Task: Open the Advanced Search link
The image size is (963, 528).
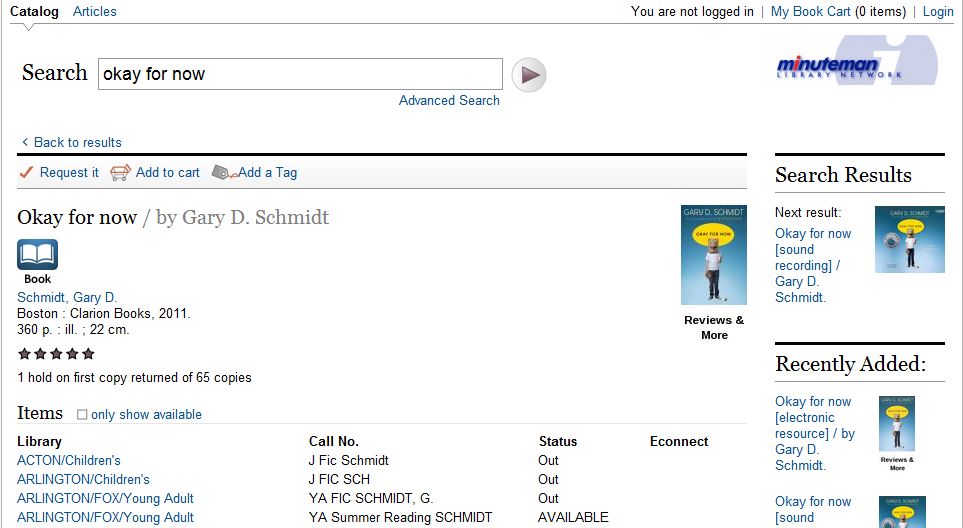Action: (x=449, y=100)
